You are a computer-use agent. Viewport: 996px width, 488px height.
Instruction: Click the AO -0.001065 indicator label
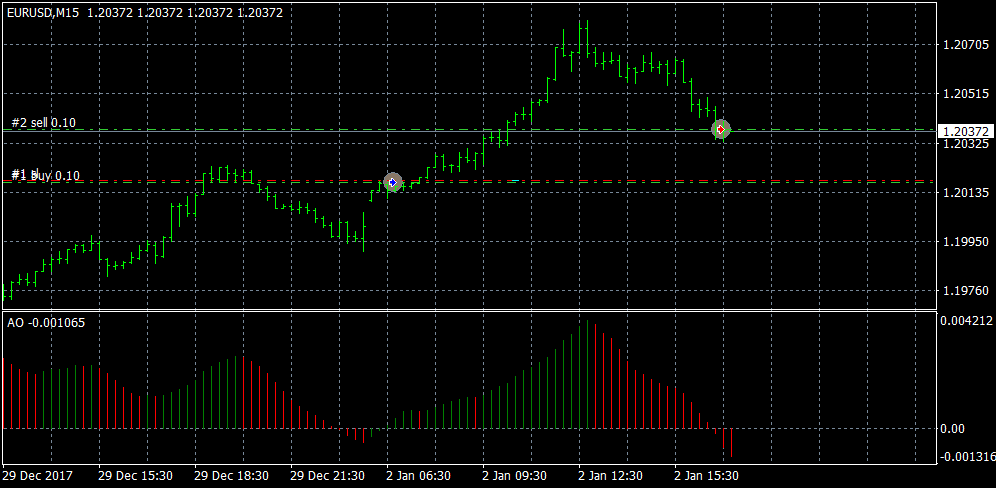46,323
